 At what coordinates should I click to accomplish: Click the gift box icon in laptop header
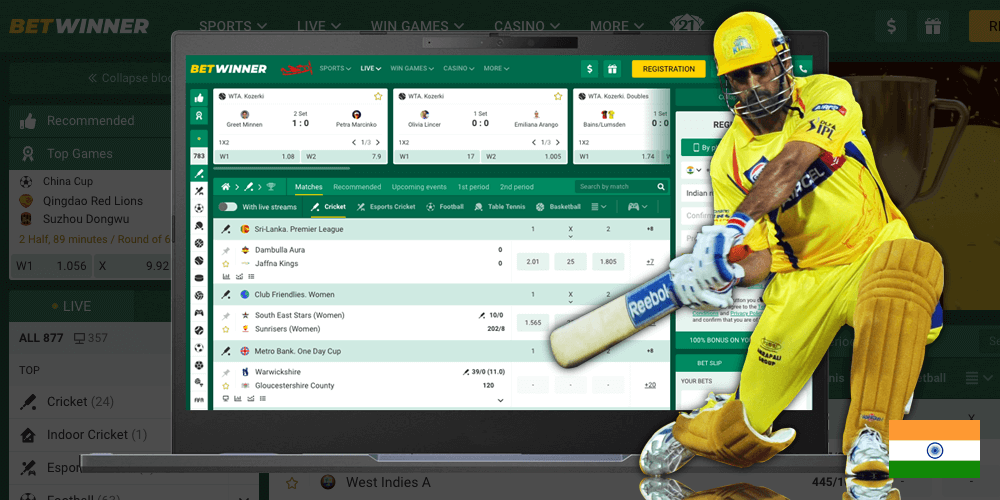point(612,69)
